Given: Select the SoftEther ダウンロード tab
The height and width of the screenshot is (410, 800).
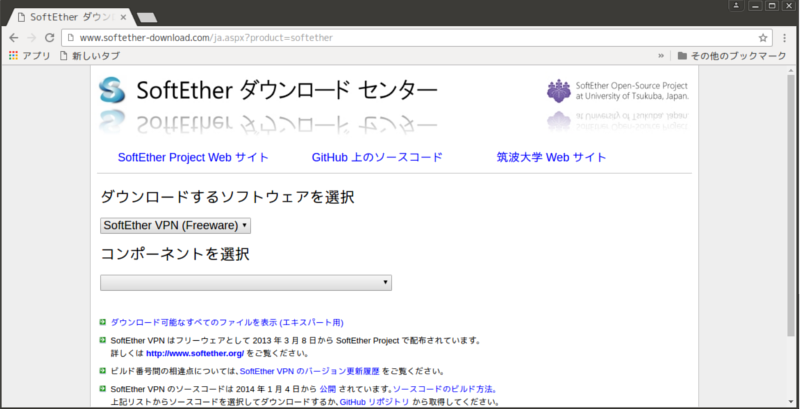Looking at the screenshot, I should pos(71,17).
